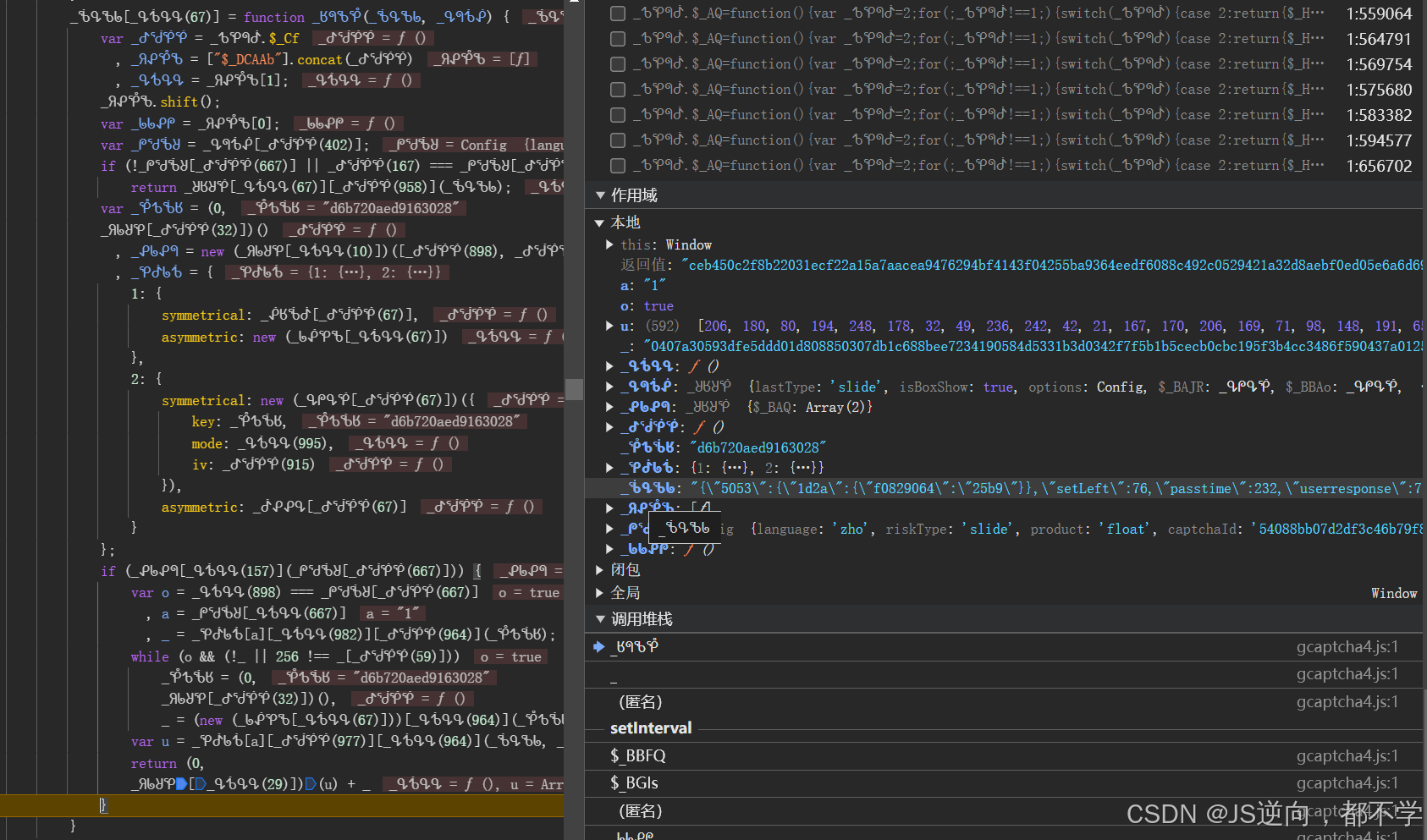Expand Config object with language 'zho'
Screen dimensions: 1427x840
[x=609, y=529]
